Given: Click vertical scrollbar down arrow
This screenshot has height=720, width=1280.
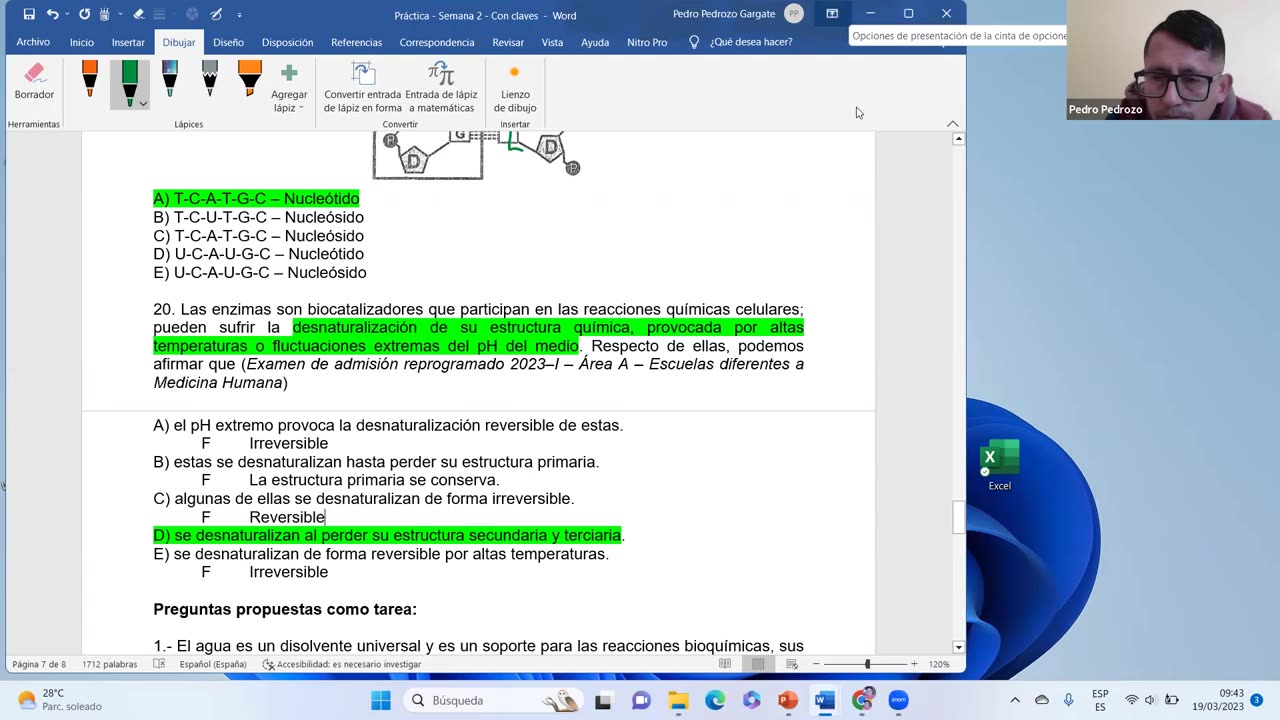Looking at the screenshot, I should click(958, 647).
